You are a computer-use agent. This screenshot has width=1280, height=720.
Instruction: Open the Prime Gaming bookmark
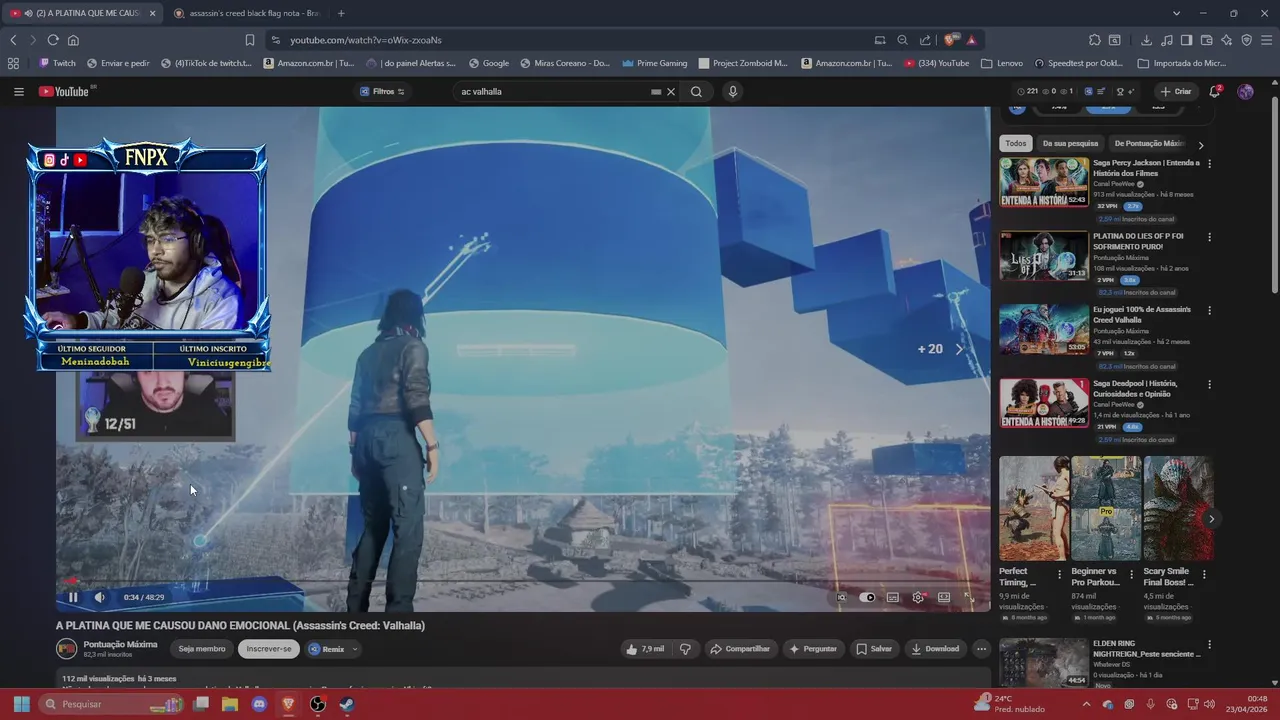654,63
